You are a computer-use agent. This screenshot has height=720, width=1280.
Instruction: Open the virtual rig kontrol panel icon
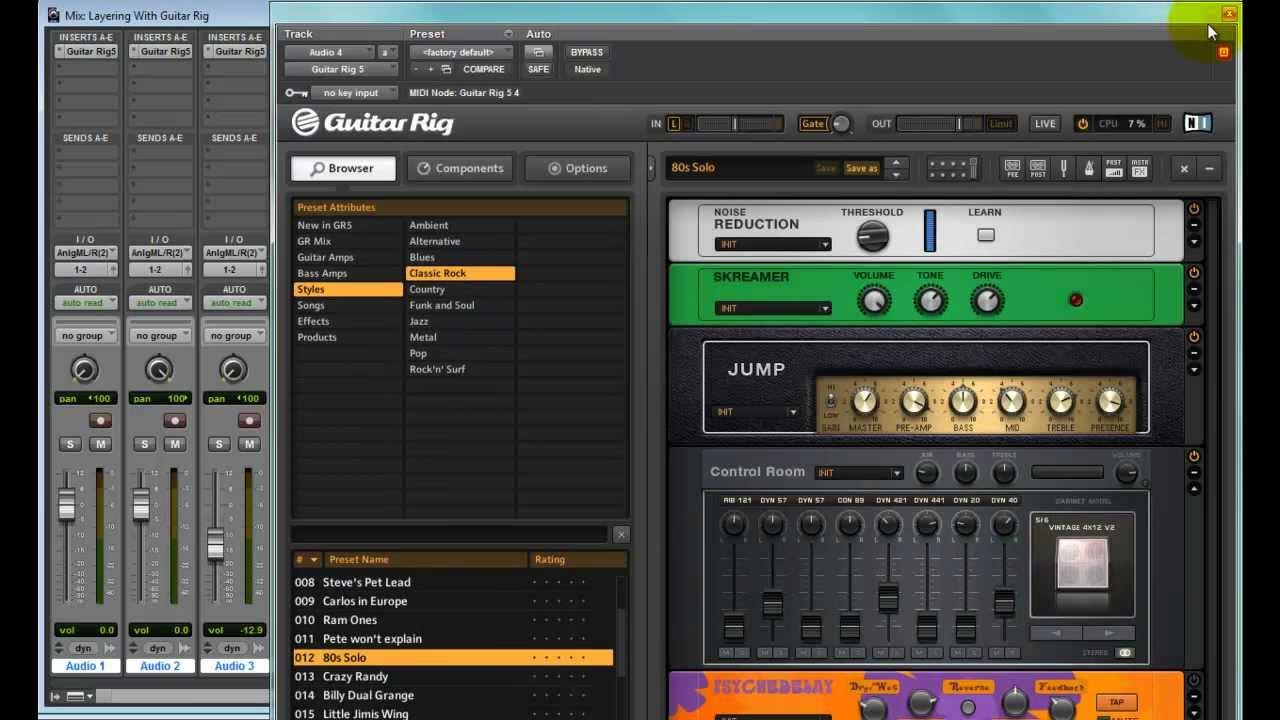coord(953,168)
